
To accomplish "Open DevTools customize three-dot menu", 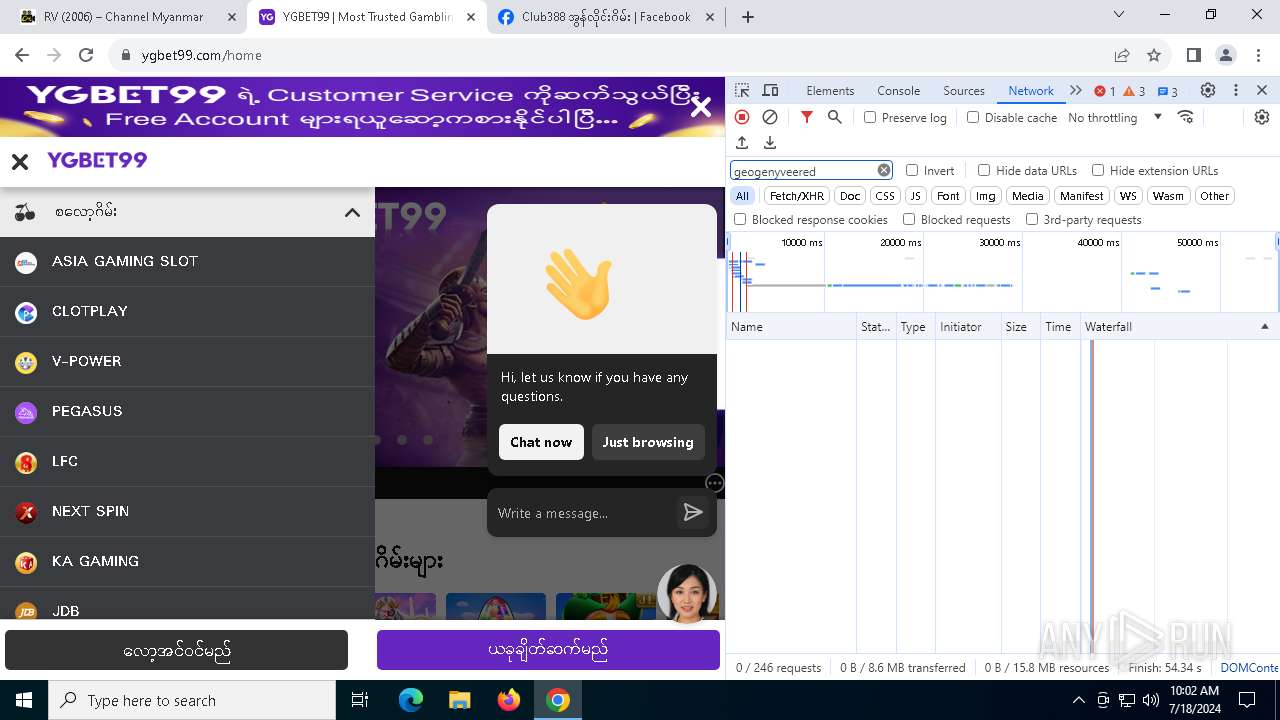I will coord(1236,90).
